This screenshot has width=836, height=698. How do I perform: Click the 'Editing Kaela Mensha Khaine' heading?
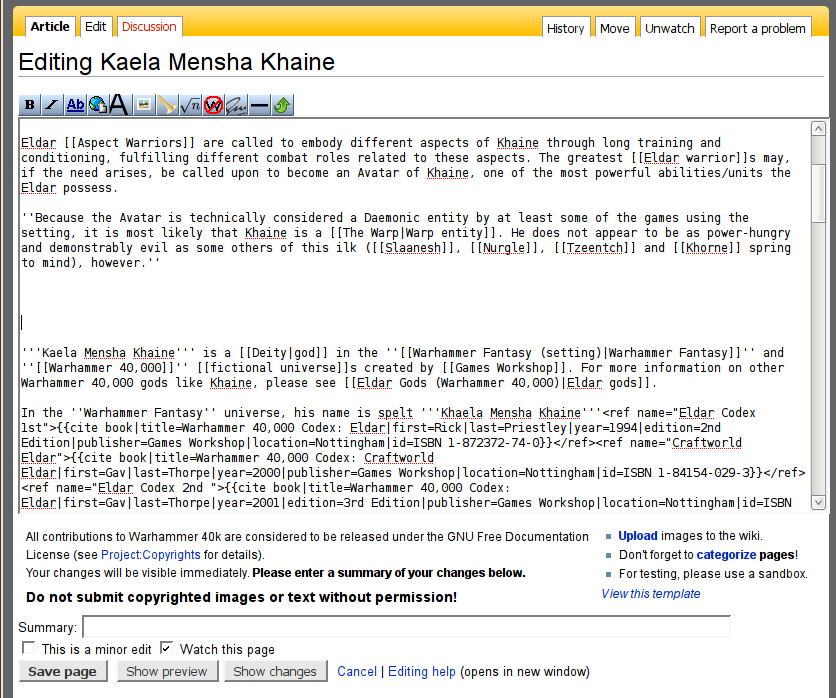point(176,62)
